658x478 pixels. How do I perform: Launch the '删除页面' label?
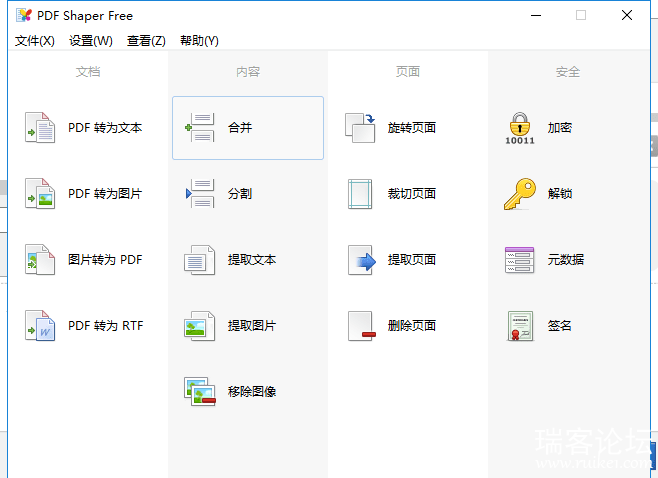pyautogui.click(x=412, y=326)
